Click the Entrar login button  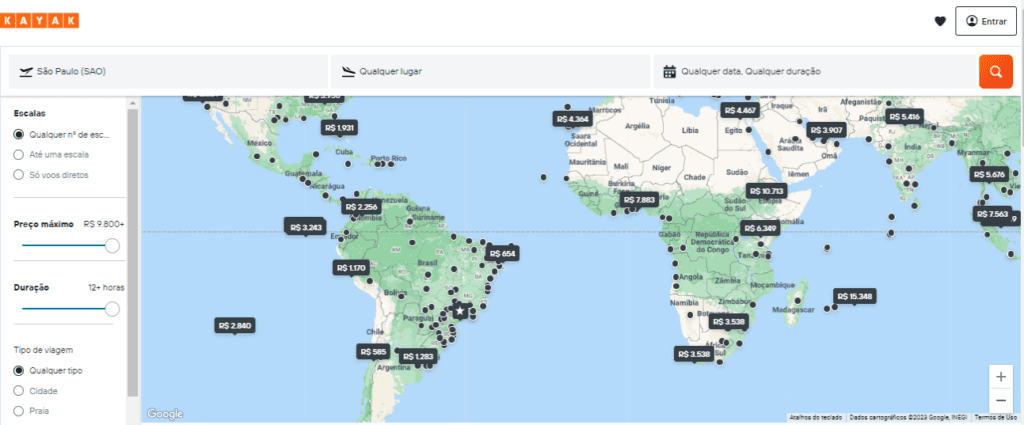(985, 21)
